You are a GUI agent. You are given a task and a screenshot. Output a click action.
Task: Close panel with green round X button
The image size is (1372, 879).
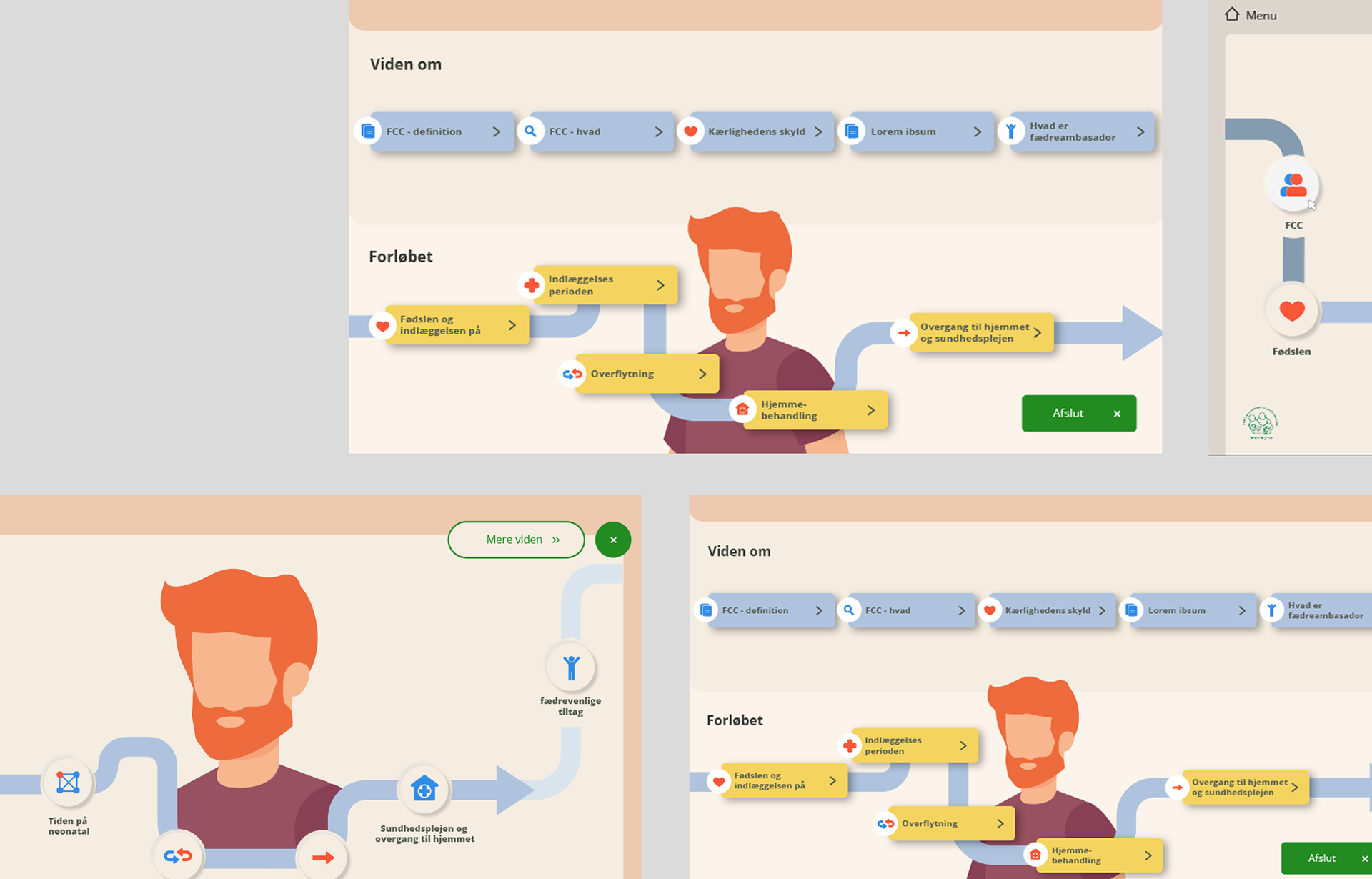pyautogui.click(x=613, y=540)
